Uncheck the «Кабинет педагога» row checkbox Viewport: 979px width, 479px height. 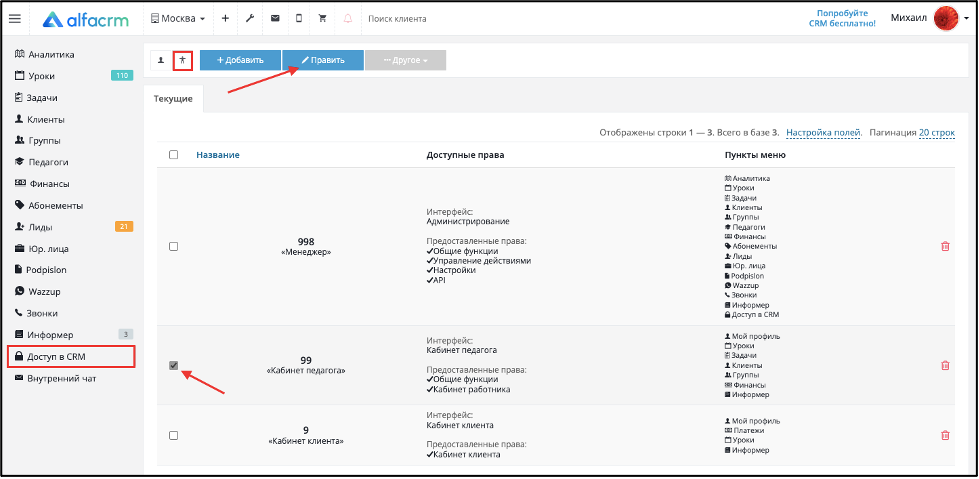coord(174,365)
